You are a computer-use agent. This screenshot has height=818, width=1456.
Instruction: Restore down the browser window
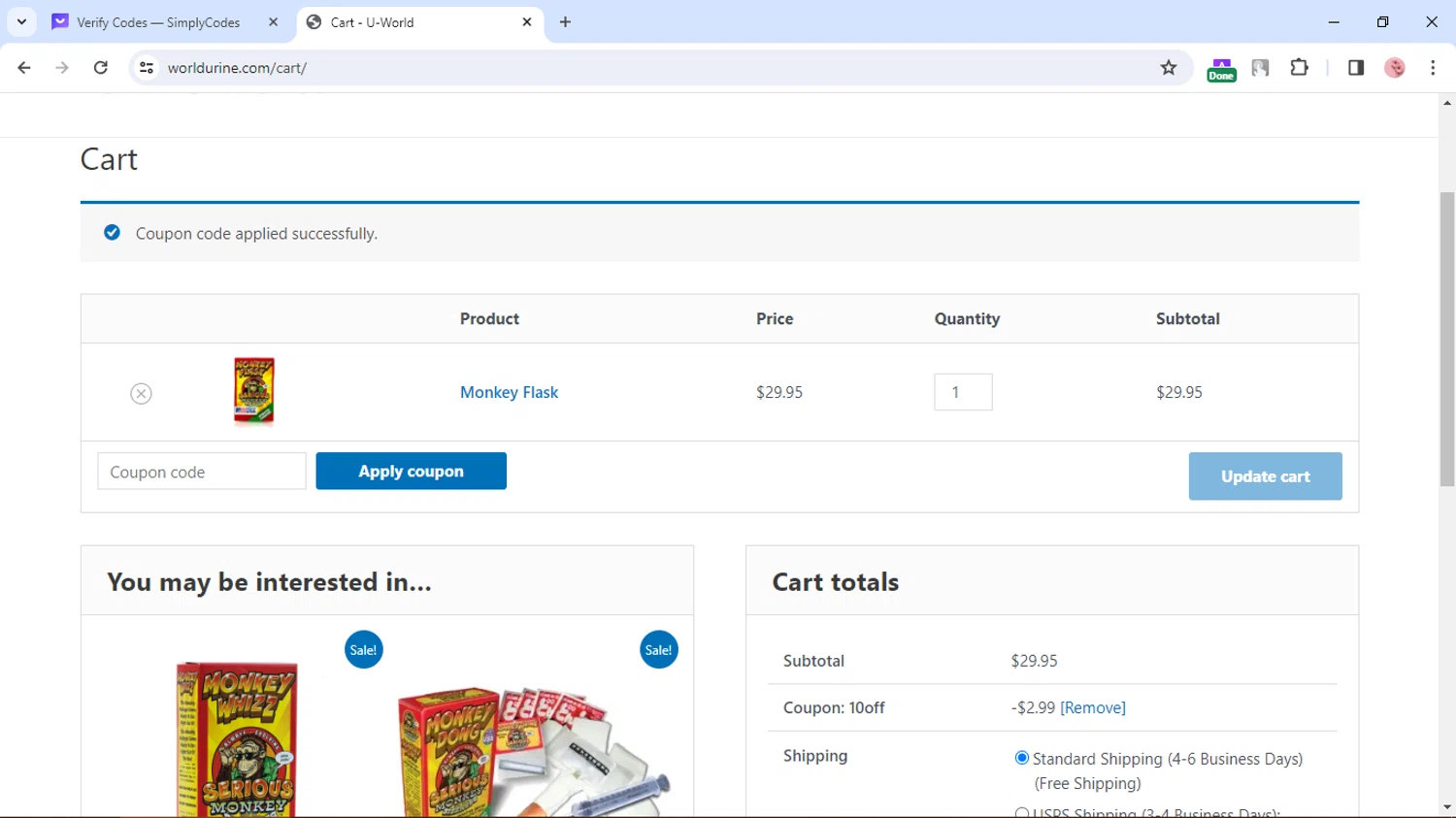coord(1382,22)
